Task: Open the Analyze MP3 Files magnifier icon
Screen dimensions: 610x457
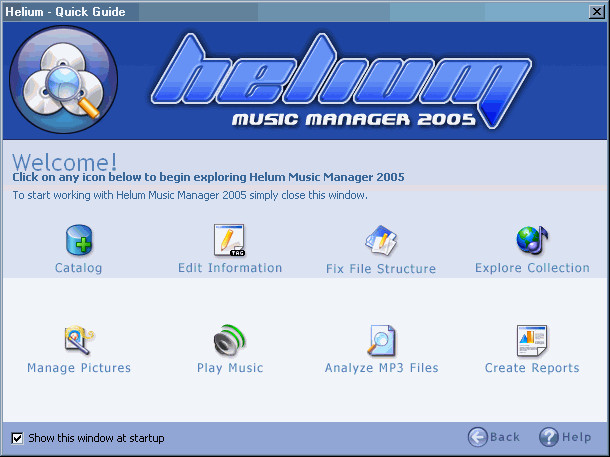Action: coord(381,340)
